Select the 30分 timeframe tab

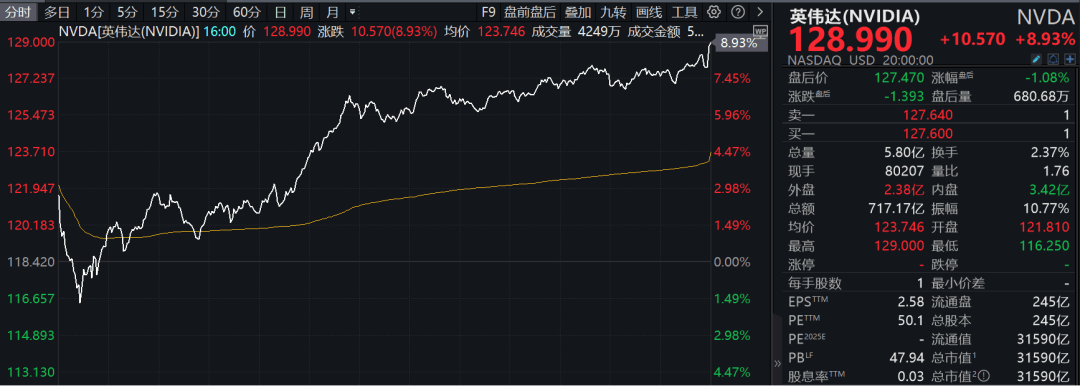pyautogui.click(x=205, y=12)
